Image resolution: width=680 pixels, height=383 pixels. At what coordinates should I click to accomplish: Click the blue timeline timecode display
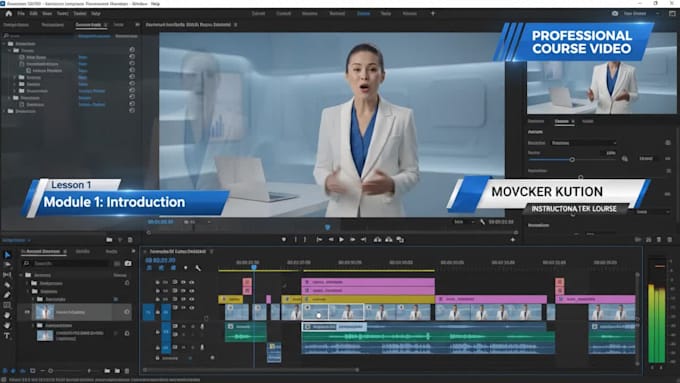(160, 260)
